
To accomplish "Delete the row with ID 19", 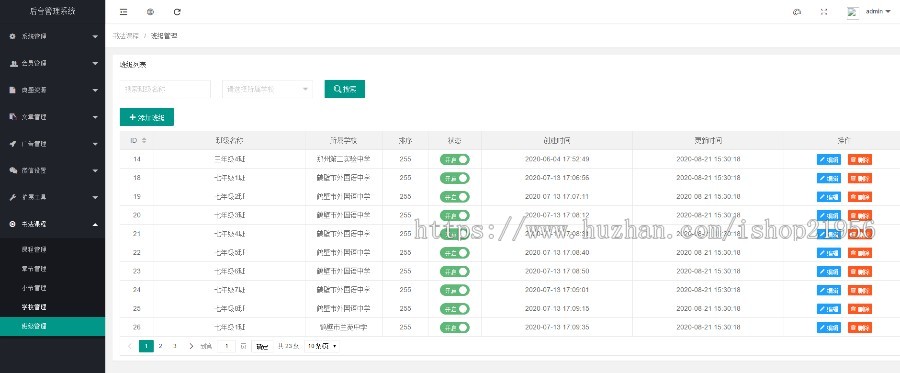I will pyautogui.click(x=860, y=197).
